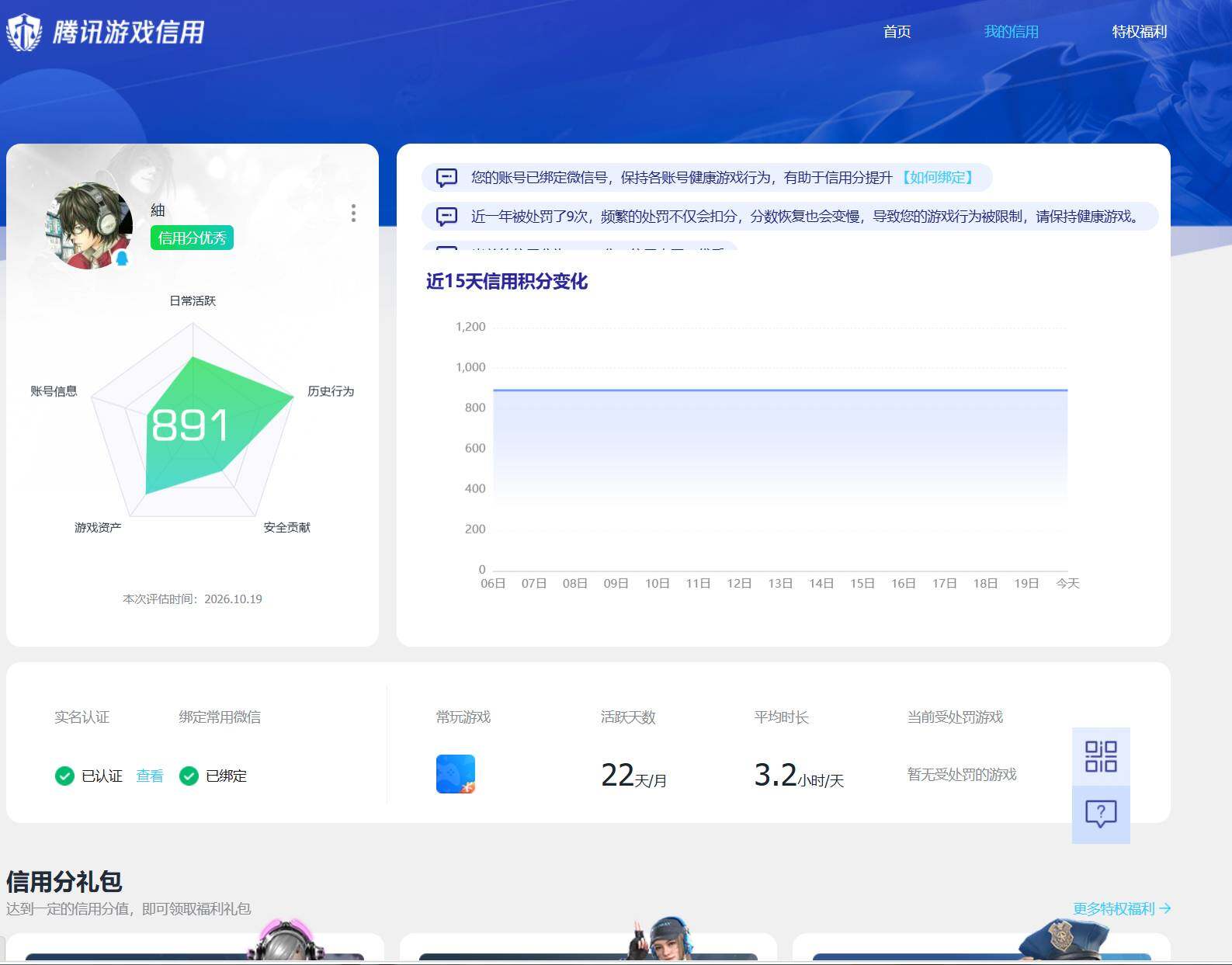Click 游戏资产 radar axis label

(98, 527)
